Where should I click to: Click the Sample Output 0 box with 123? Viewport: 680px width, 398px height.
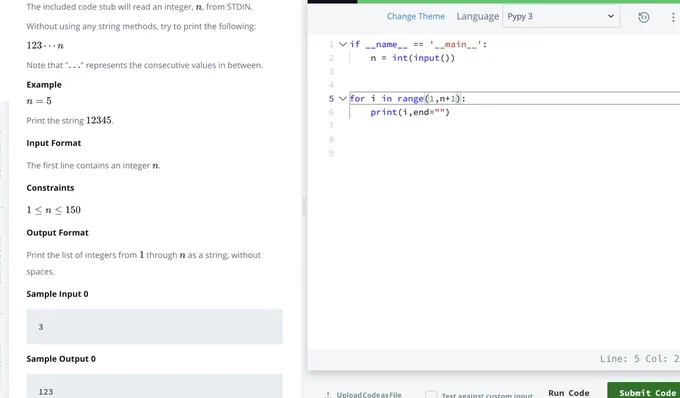[154, 386]
